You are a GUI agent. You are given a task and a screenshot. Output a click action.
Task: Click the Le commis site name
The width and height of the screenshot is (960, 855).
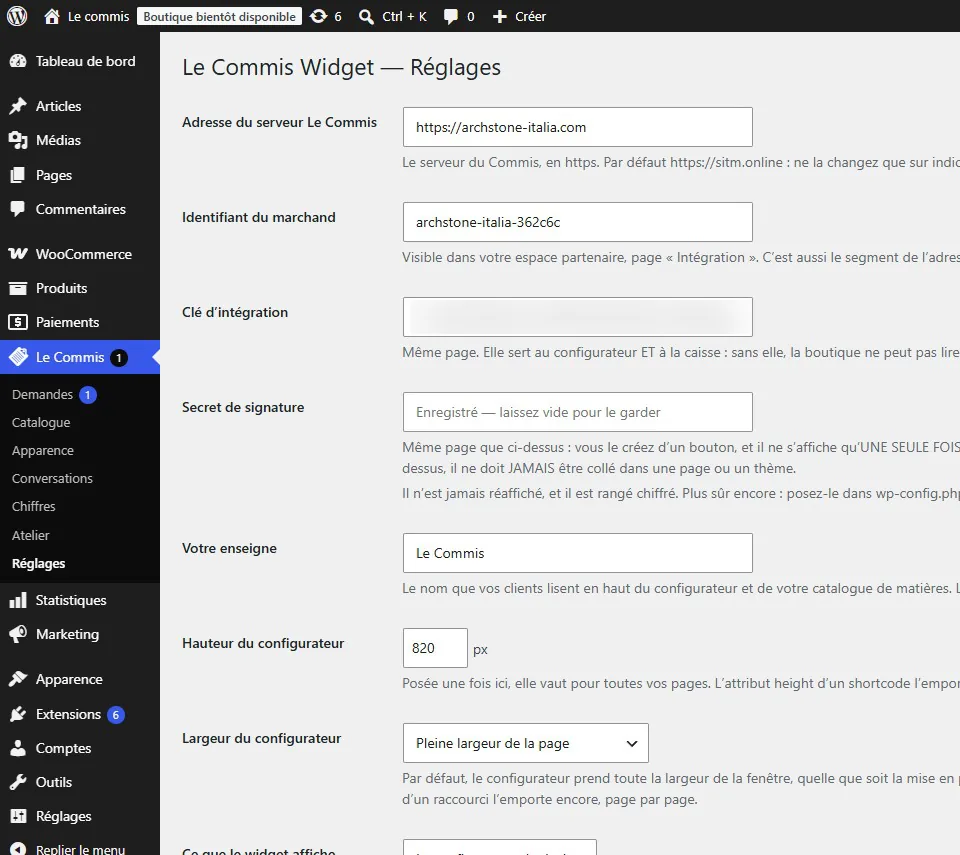pos(99,17)
